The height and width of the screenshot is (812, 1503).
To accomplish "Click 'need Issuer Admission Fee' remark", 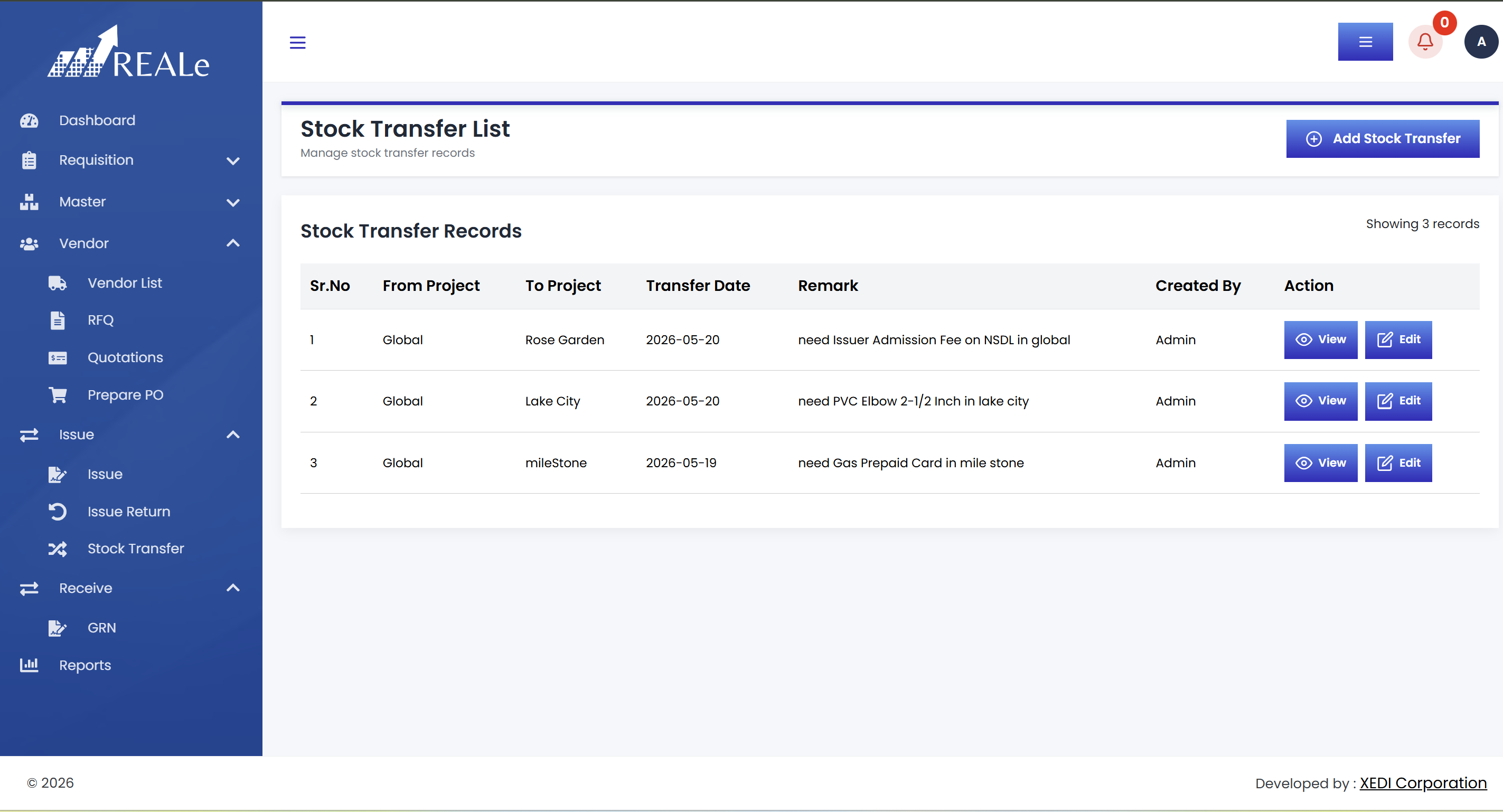I will click(x=934, y=340).
